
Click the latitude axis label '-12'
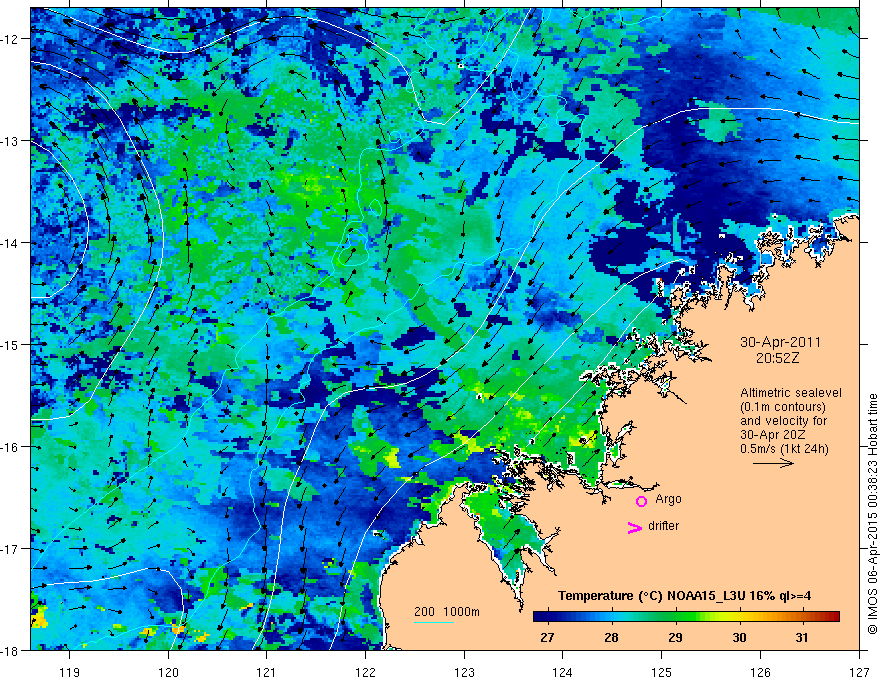[x=10, y=39]
